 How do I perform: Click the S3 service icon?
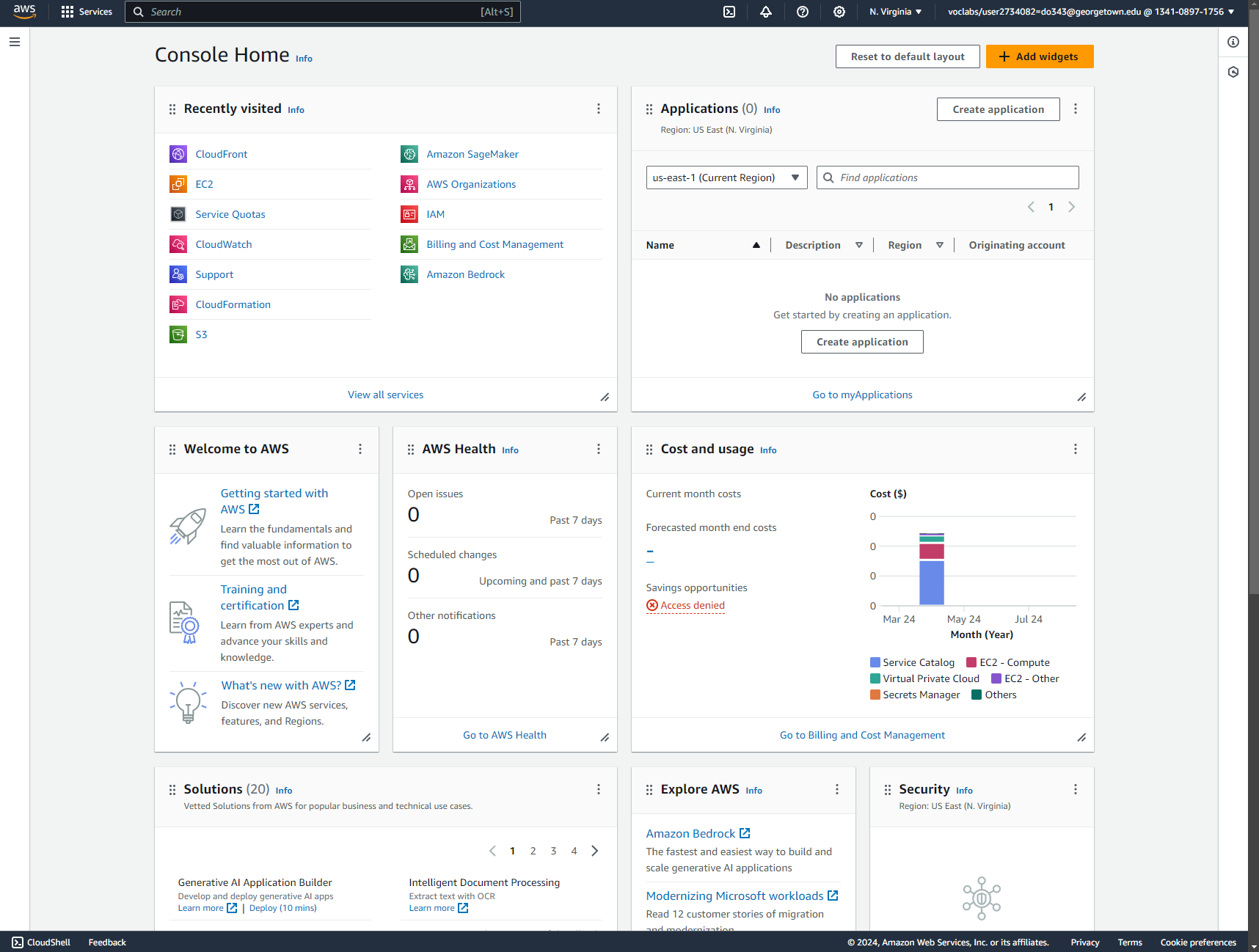[178, 334]
